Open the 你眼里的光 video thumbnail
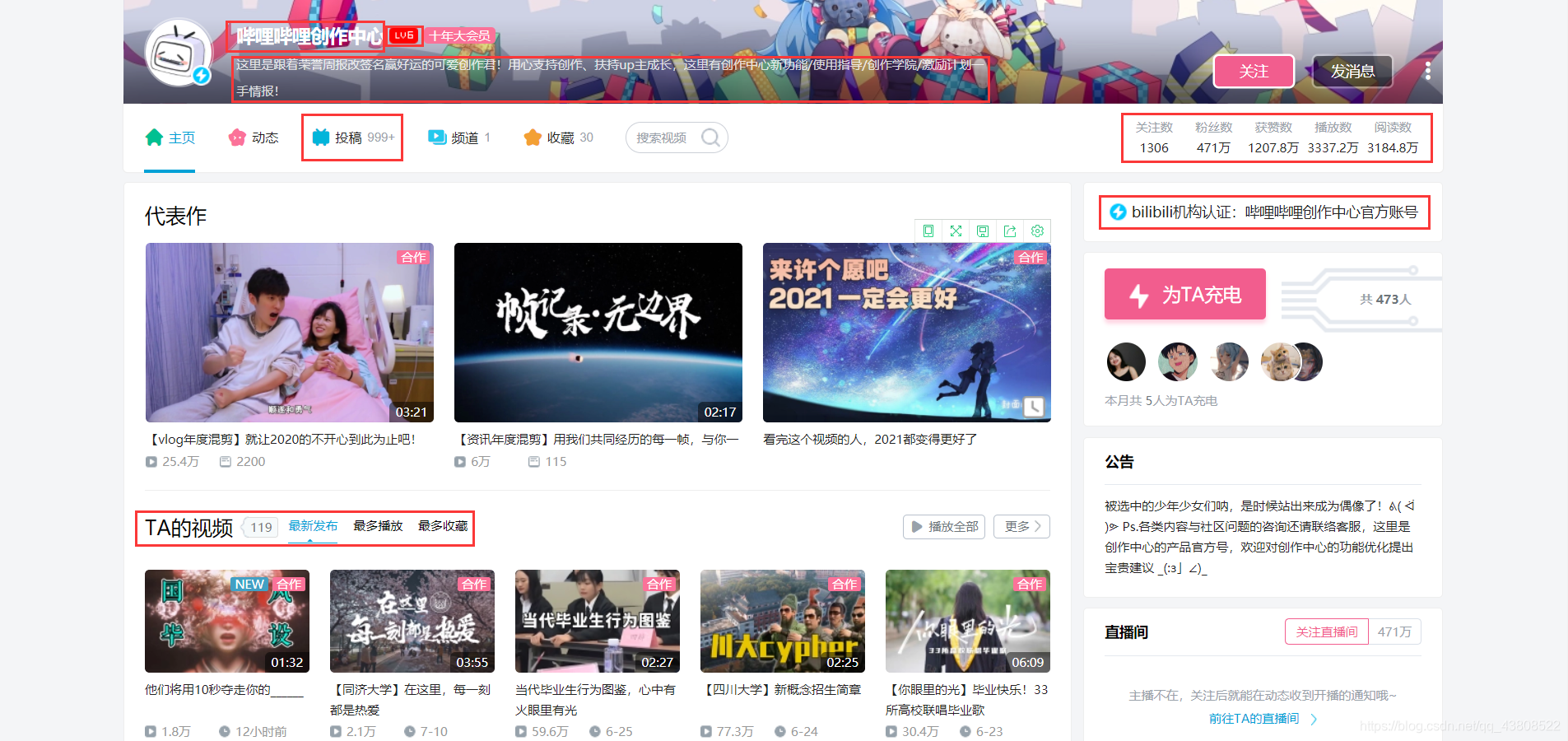This screenshot has width=1568, height=741. 968,621
